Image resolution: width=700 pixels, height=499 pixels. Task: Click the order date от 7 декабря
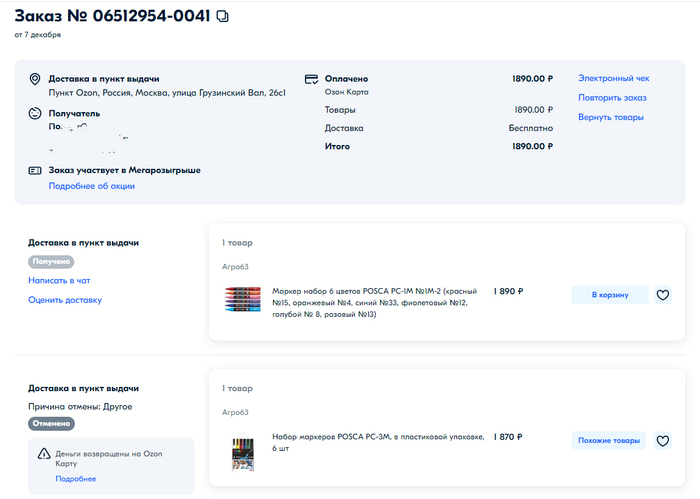38,35
